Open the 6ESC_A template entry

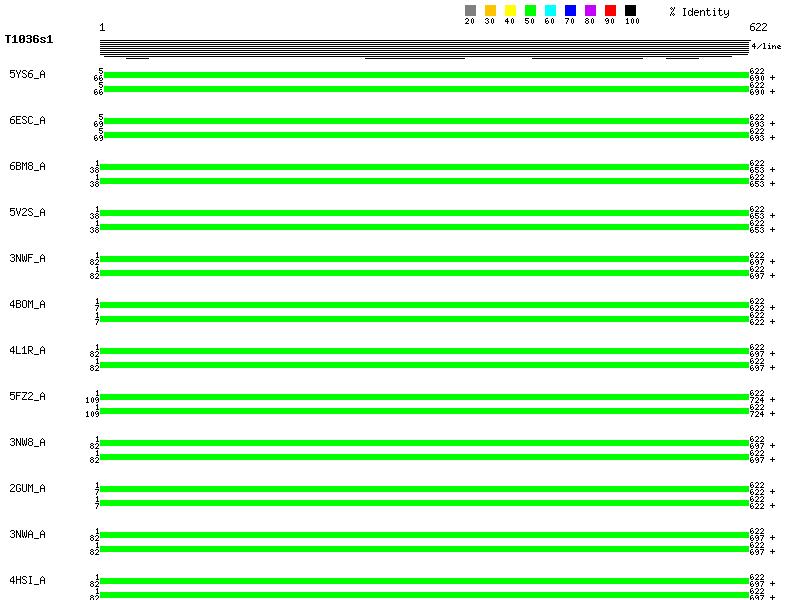click(x=27, y=120)
